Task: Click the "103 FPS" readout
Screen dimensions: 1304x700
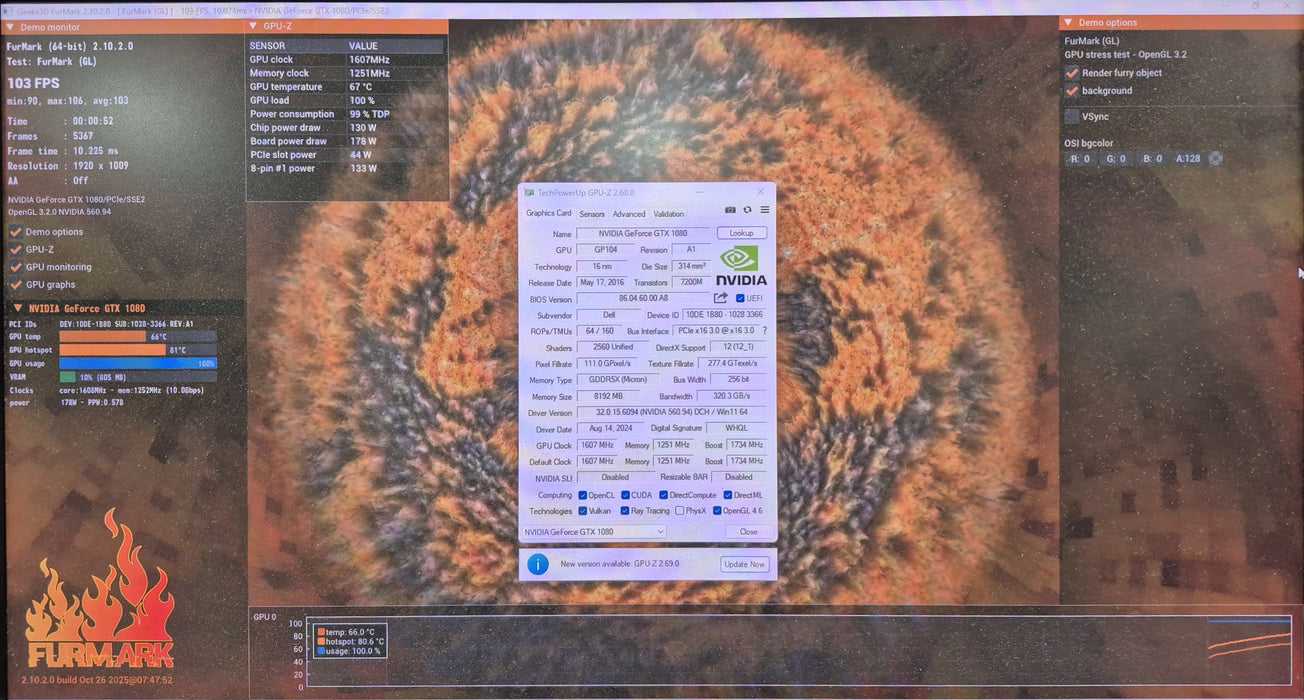Action: pyautogui.click(x=33, y=83)
